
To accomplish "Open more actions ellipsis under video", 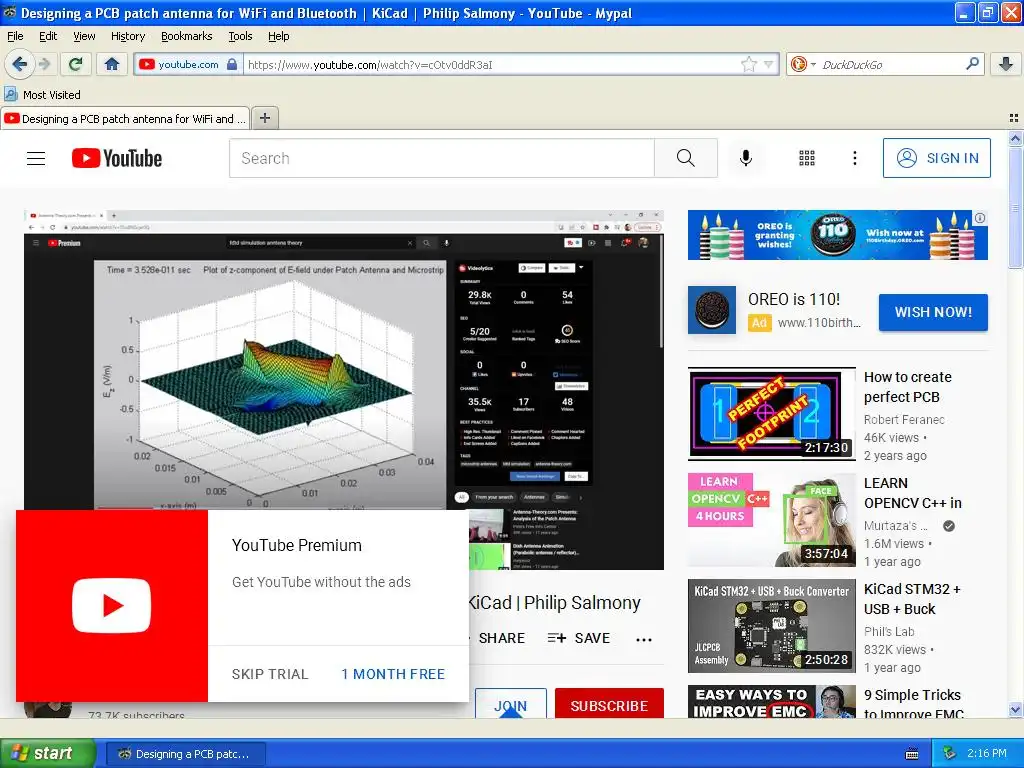I will point(644,639).
